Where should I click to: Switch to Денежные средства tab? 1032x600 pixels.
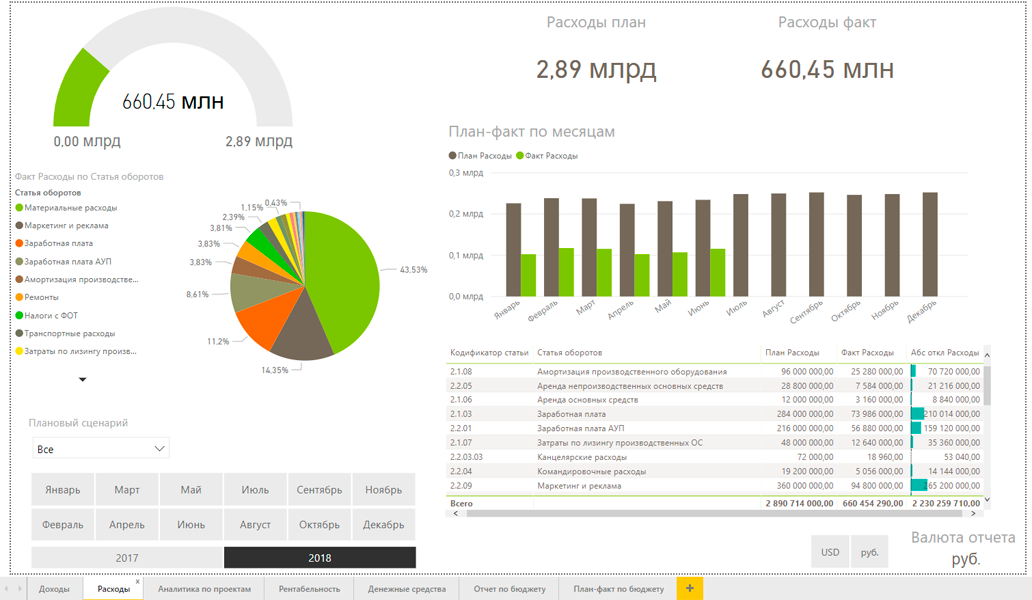coord(407,589)
